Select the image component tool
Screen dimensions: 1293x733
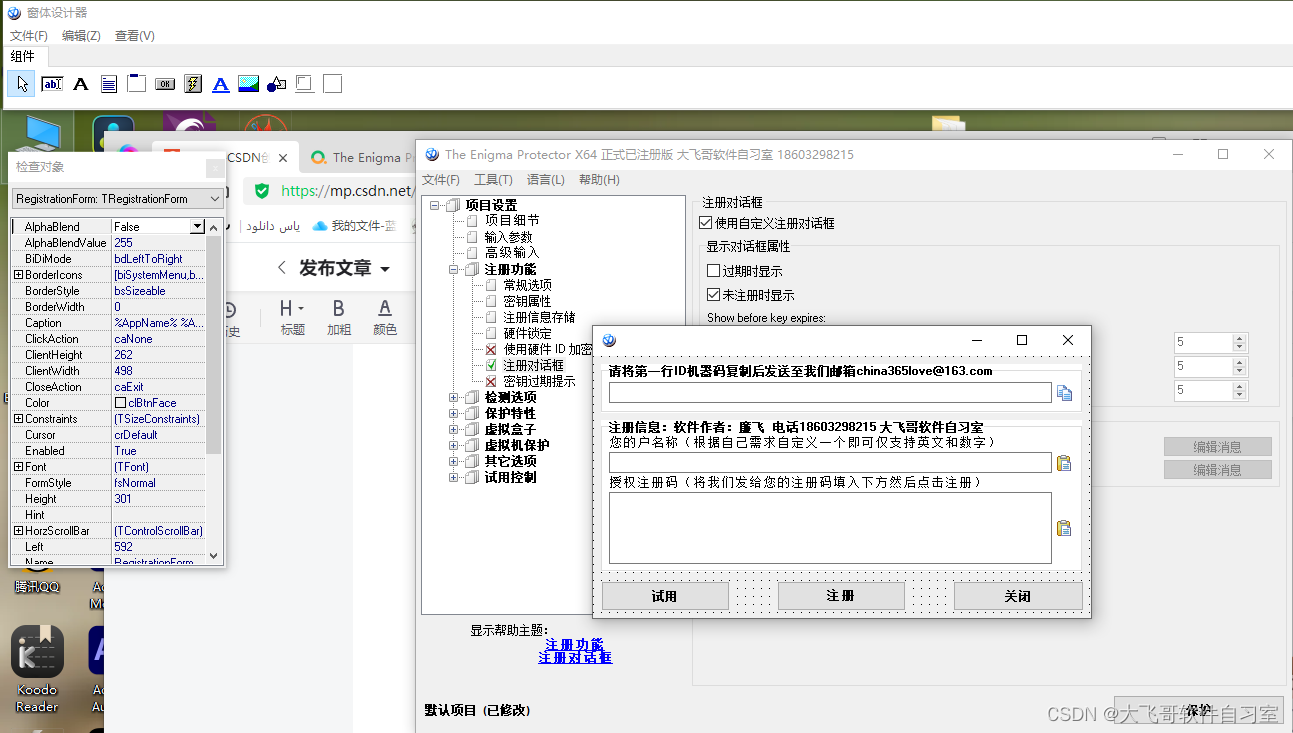(x=248, y=83)
